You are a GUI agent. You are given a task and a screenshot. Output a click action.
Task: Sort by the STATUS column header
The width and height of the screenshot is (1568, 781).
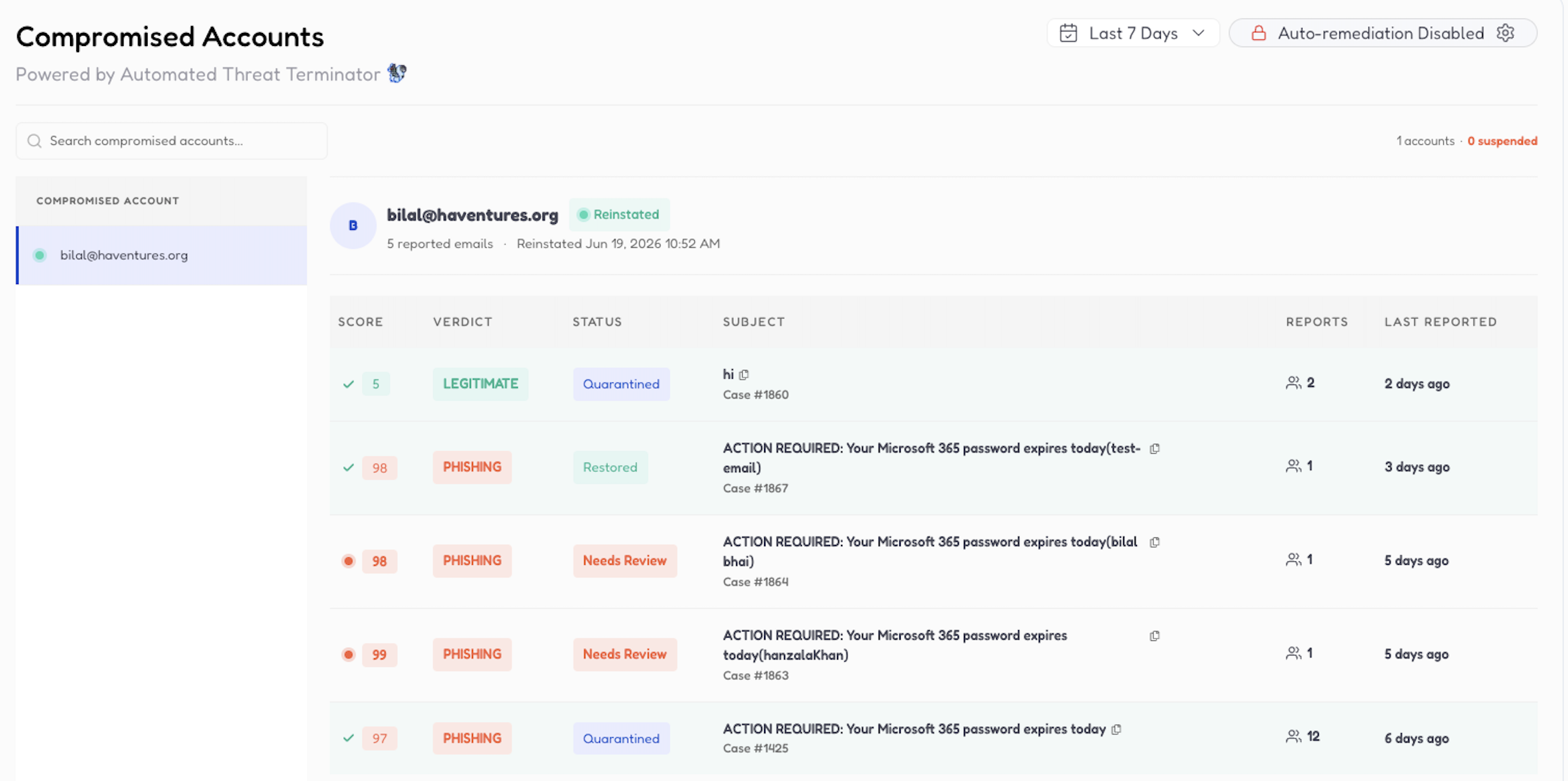[x=597, y=322]
